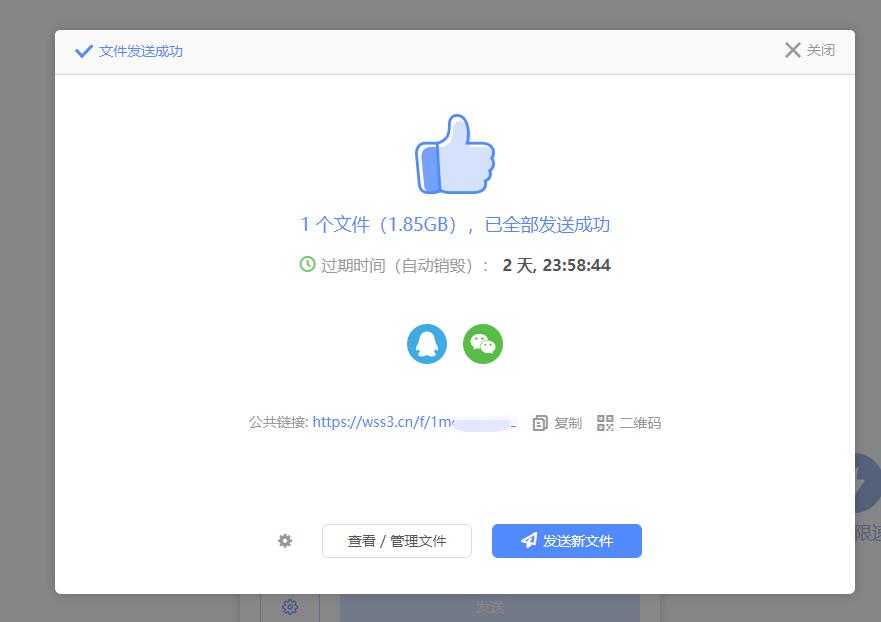Click the gear icon below the dialog

290,607
